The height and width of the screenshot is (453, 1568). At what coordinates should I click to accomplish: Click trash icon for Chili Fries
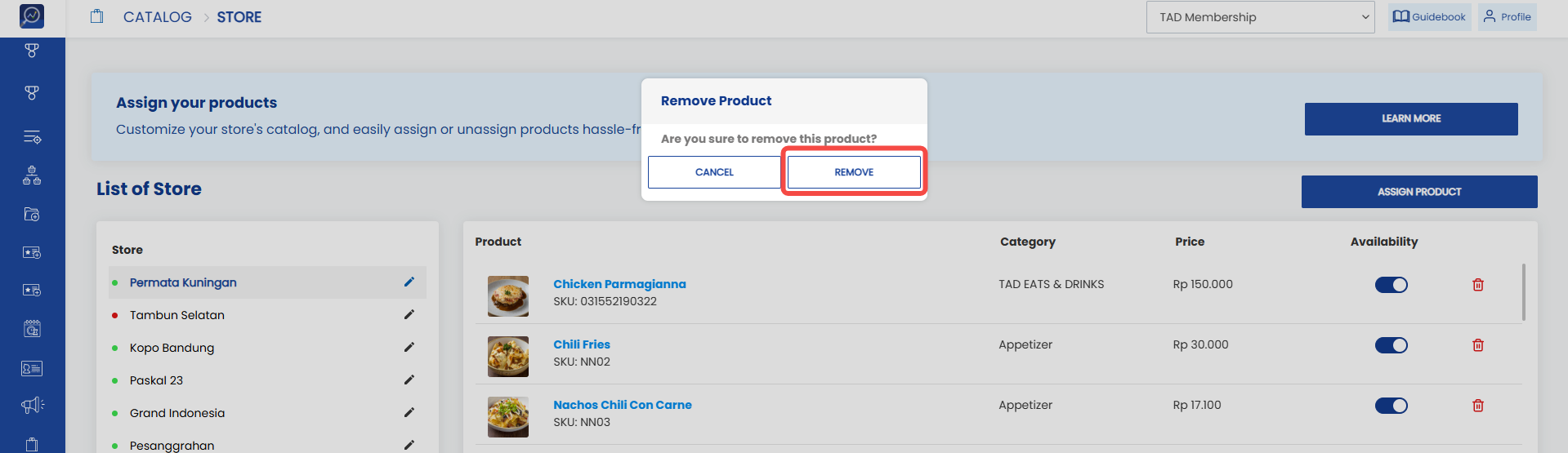1478,345
